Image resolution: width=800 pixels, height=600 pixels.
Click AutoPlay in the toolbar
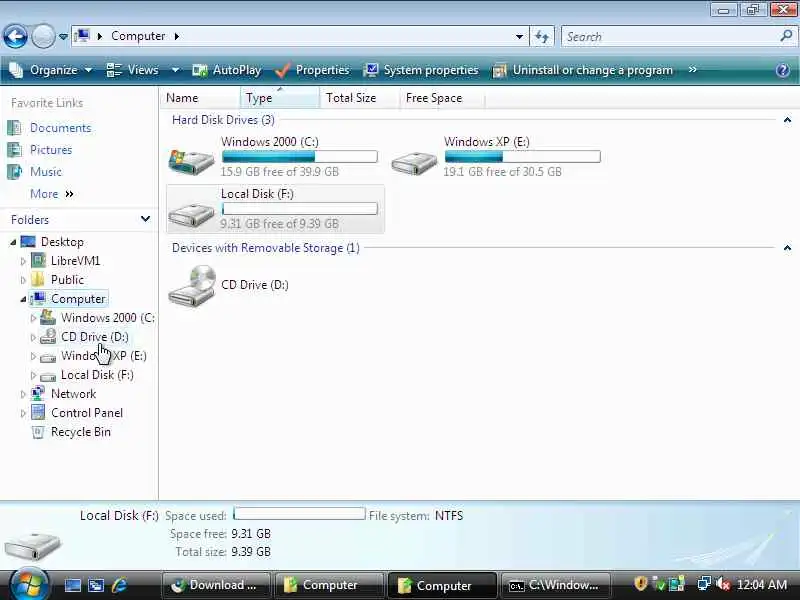click(227, 70)
